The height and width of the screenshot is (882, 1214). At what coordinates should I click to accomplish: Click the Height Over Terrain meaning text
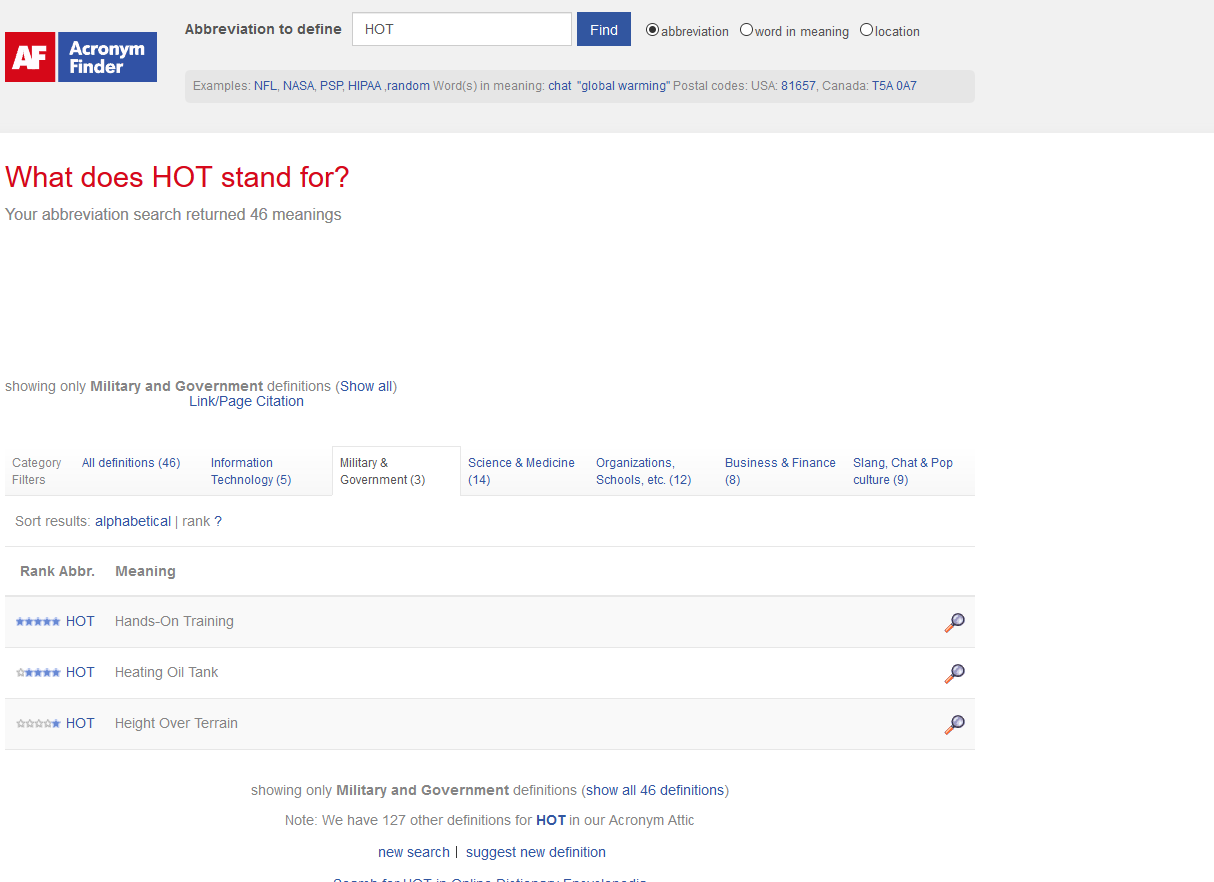176,723
